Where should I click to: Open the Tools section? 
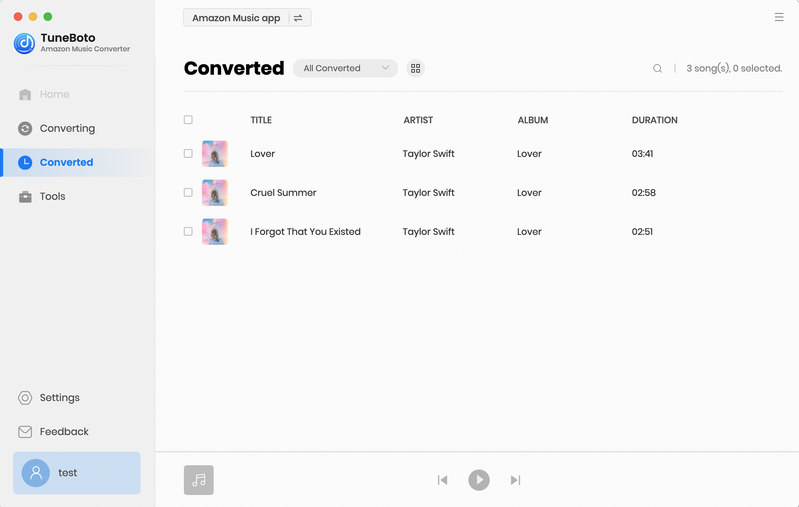click(x=42, y=196)
